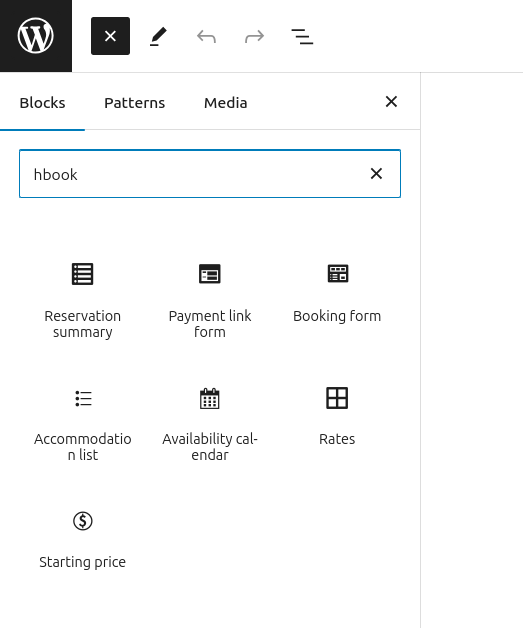Click the Booking form label text
Screen dimensions: 523x628
tap(337, 316)
